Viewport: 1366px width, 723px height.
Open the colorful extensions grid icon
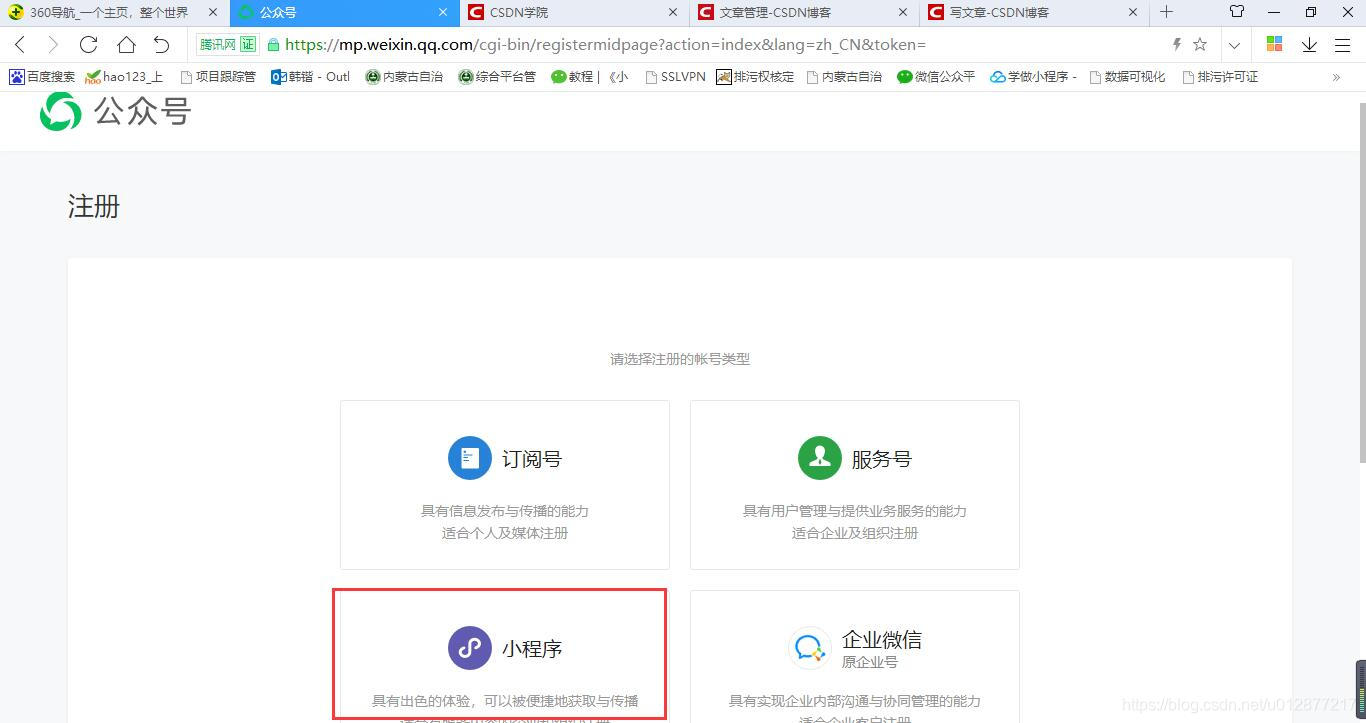1274,44
